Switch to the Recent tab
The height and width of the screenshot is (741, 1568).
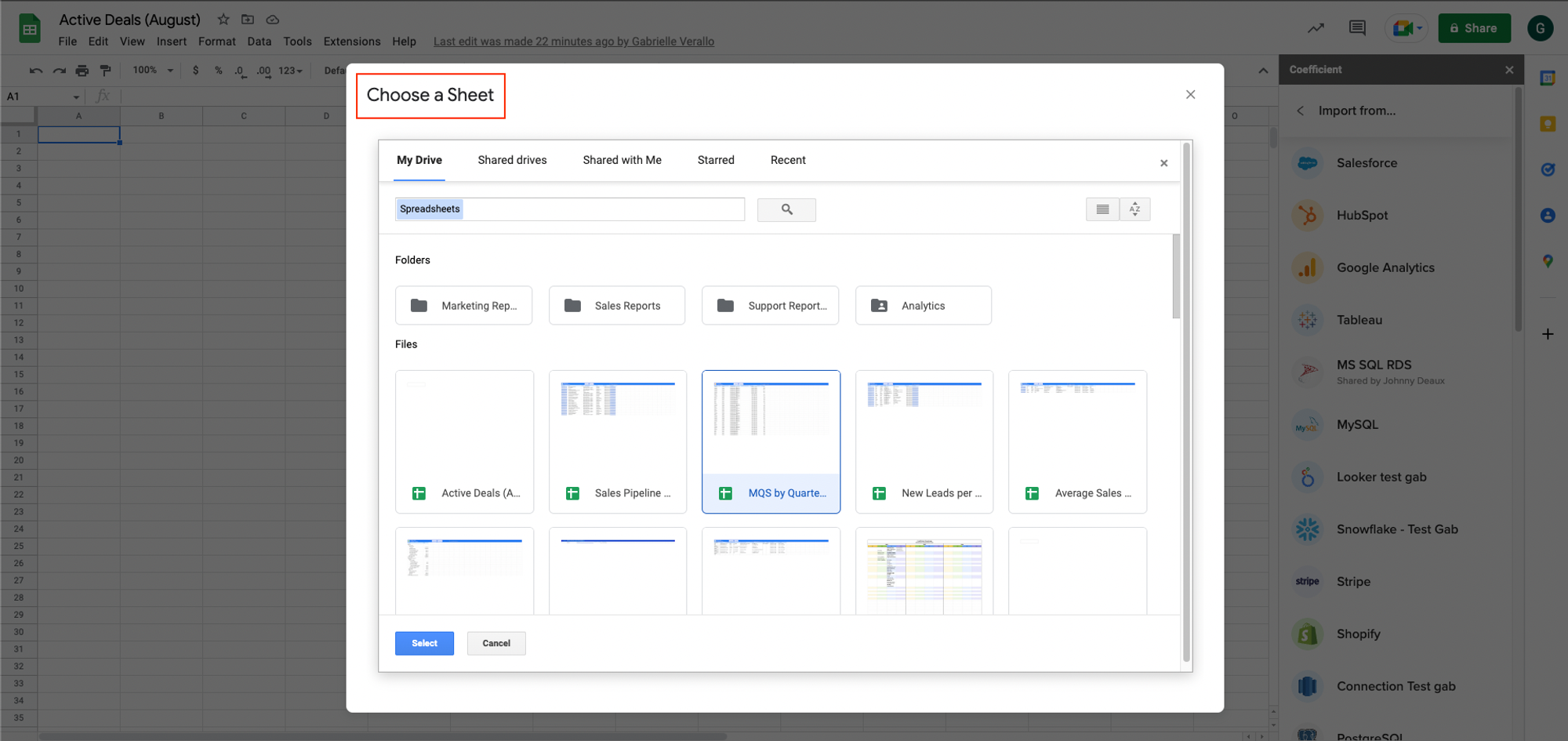tap(788, 160)
